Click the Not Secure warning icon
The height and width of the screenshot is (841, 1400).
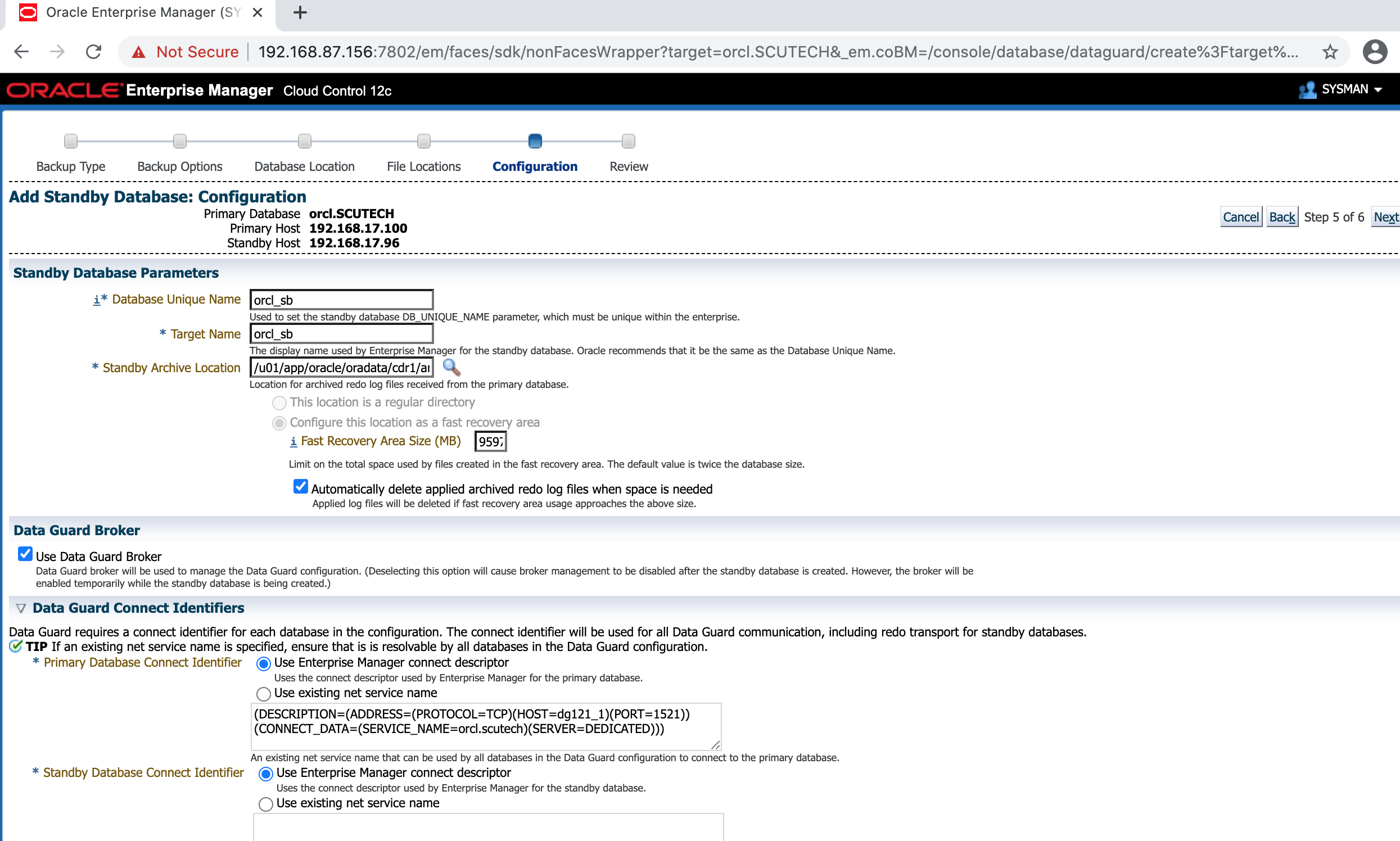point(138,52)
